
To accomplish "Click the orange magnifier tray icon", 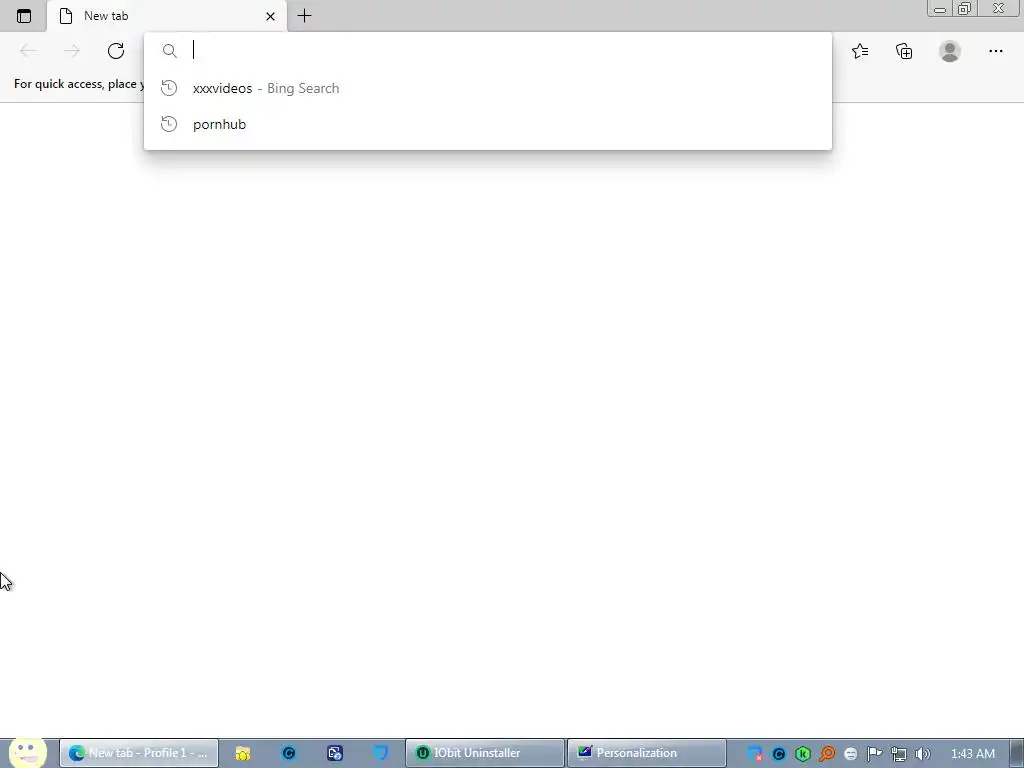I will pyautogui.click(x=827, y=754).
